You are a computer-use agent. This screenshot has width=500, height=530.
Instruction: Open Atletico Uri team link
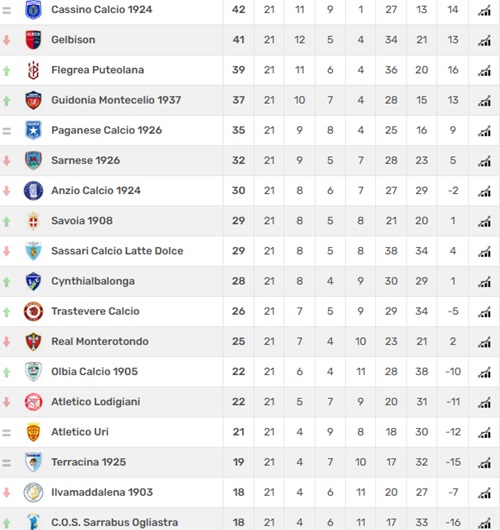pos(80,432)
